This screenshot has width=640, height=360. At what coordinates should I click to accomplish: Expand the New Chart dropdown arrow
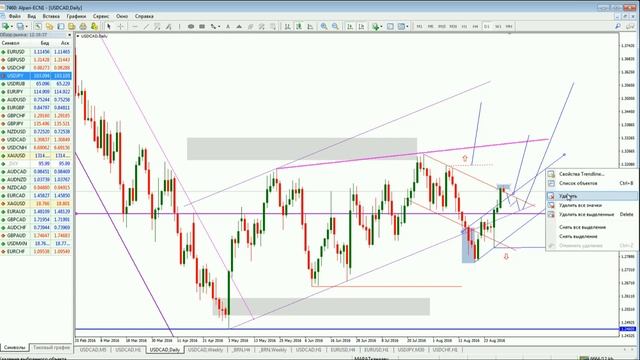(x=11, y=27)
